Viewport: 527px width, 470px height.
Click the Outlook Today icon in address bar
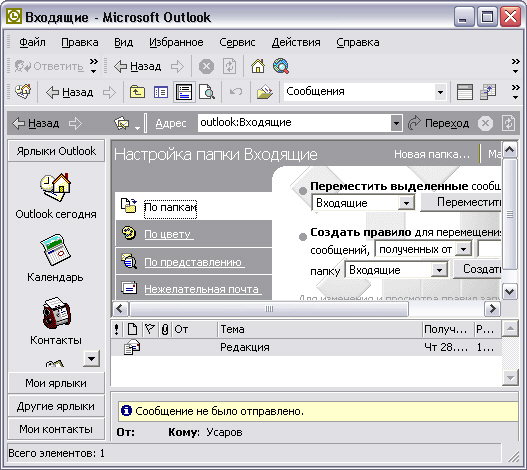tap(122, 123)
